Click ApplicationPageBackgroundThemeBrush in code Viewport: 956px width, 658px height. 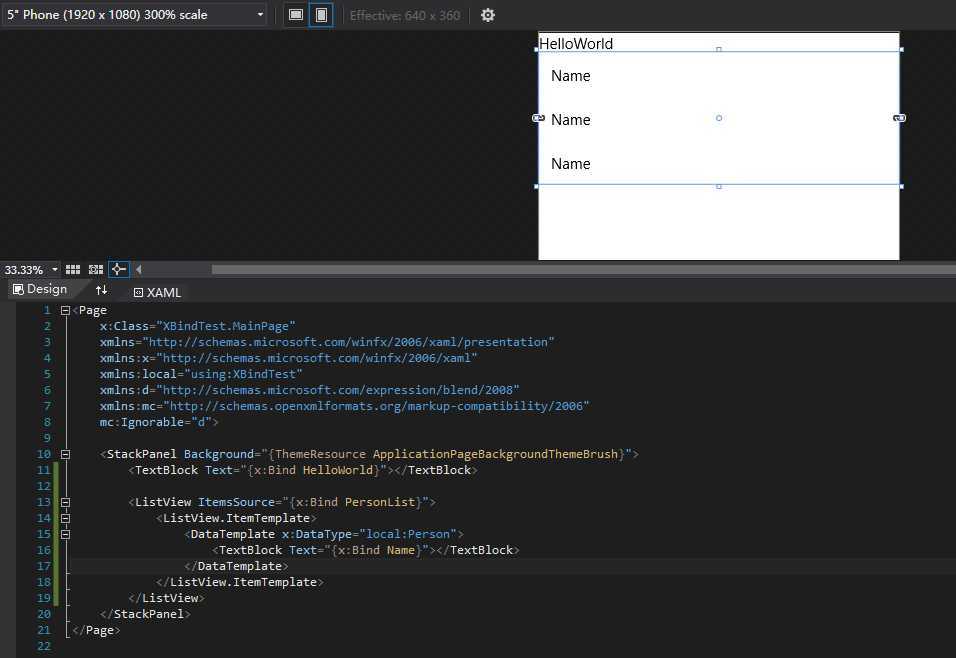[x=495, y=454]
